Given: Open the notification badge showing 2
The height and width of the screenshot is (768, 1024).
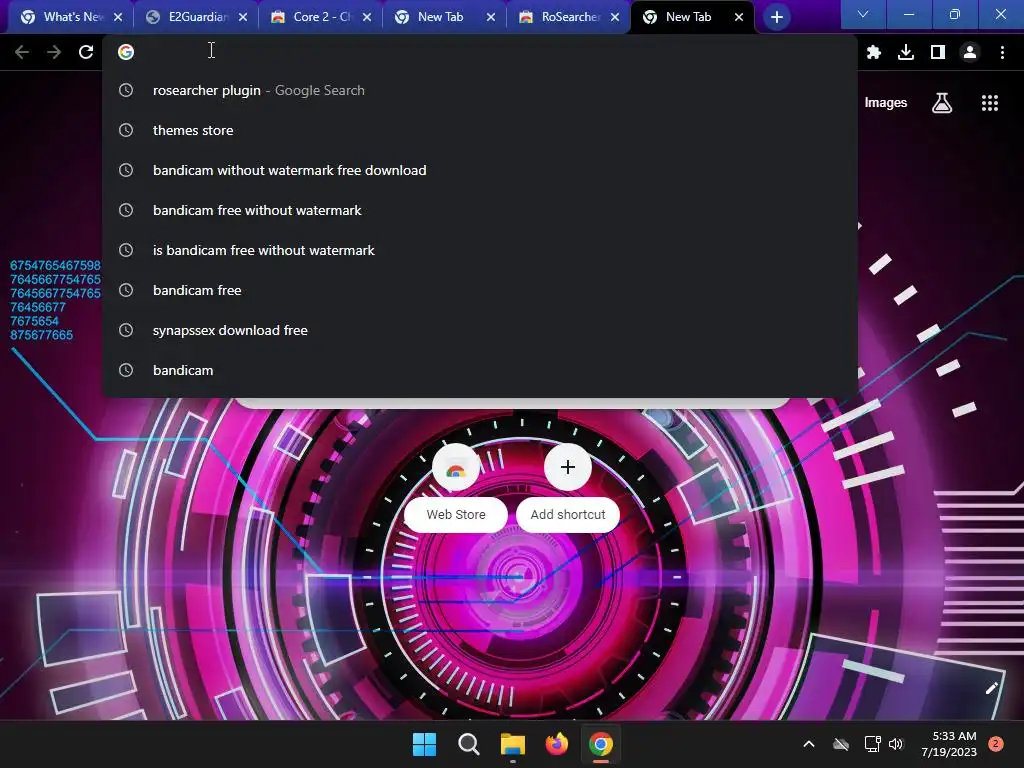Looking at the screenshot, I should coord(996,744).
